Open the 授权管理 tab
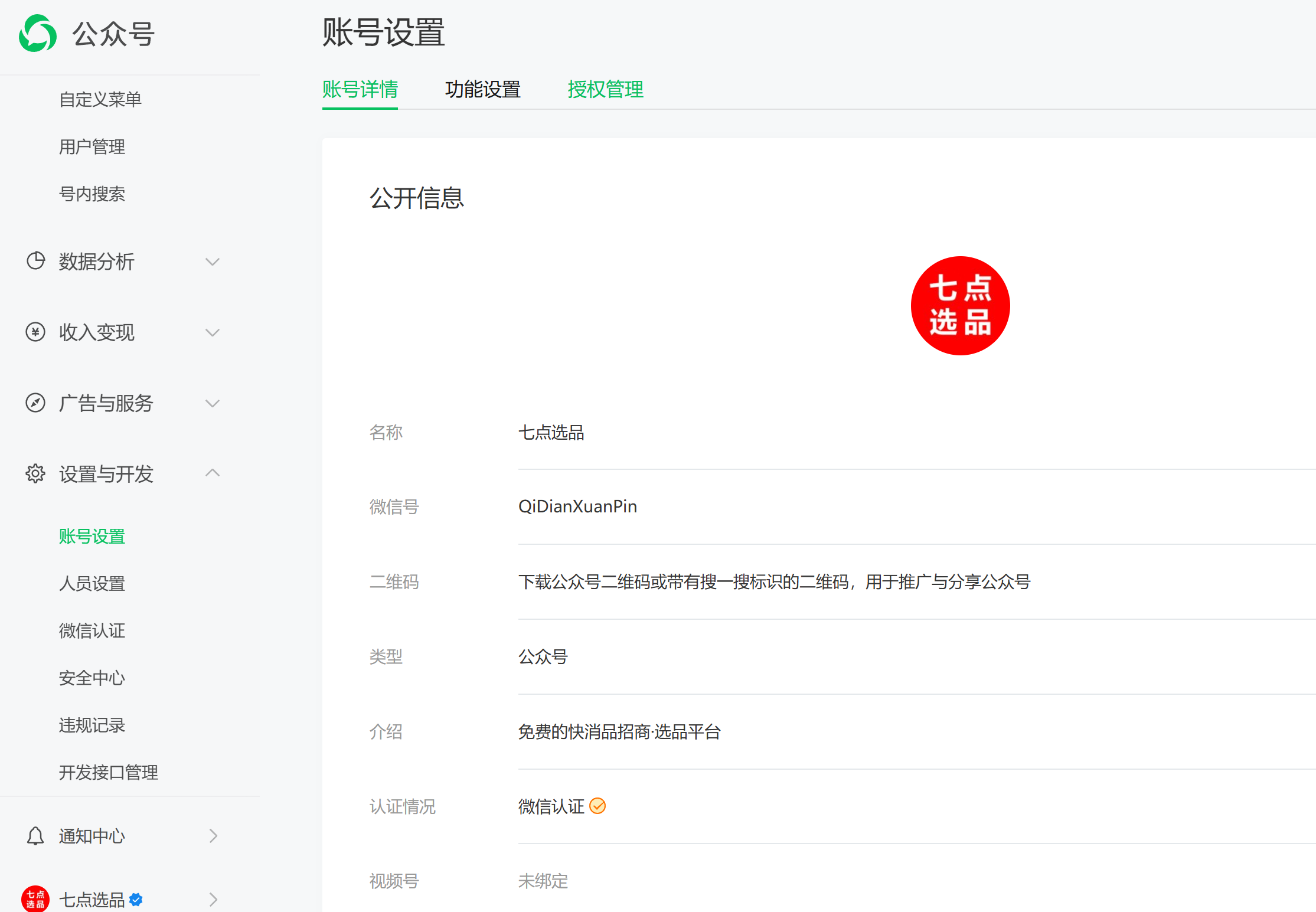 tap(605, 90)
